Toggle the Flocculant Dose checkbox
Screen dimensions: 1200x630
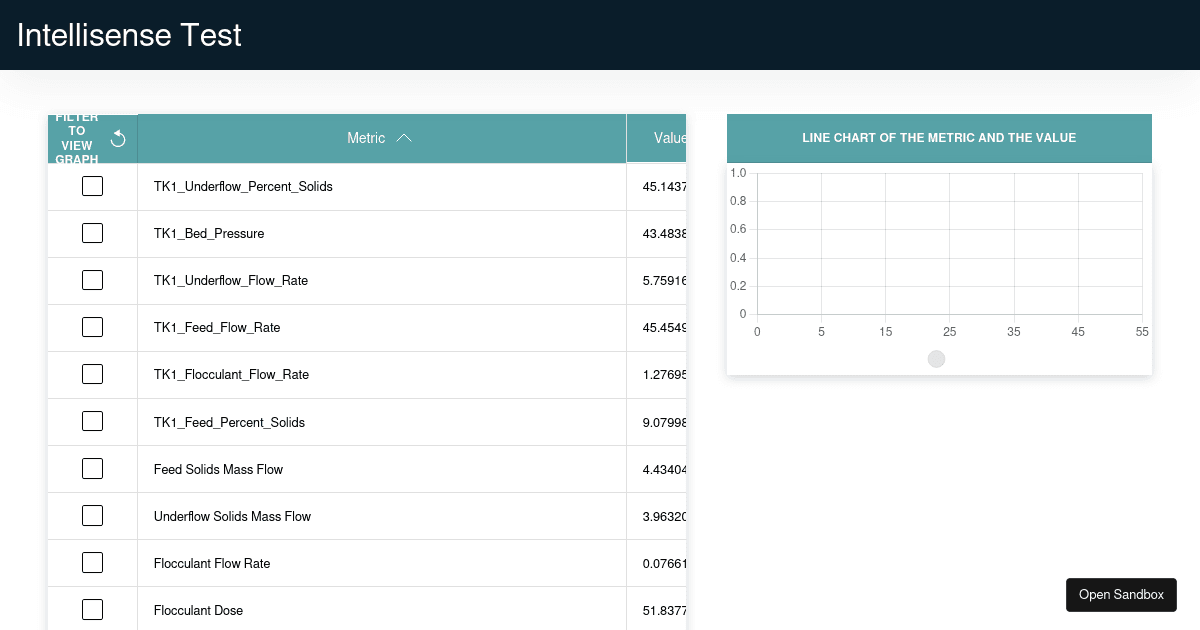click(92, 609)
